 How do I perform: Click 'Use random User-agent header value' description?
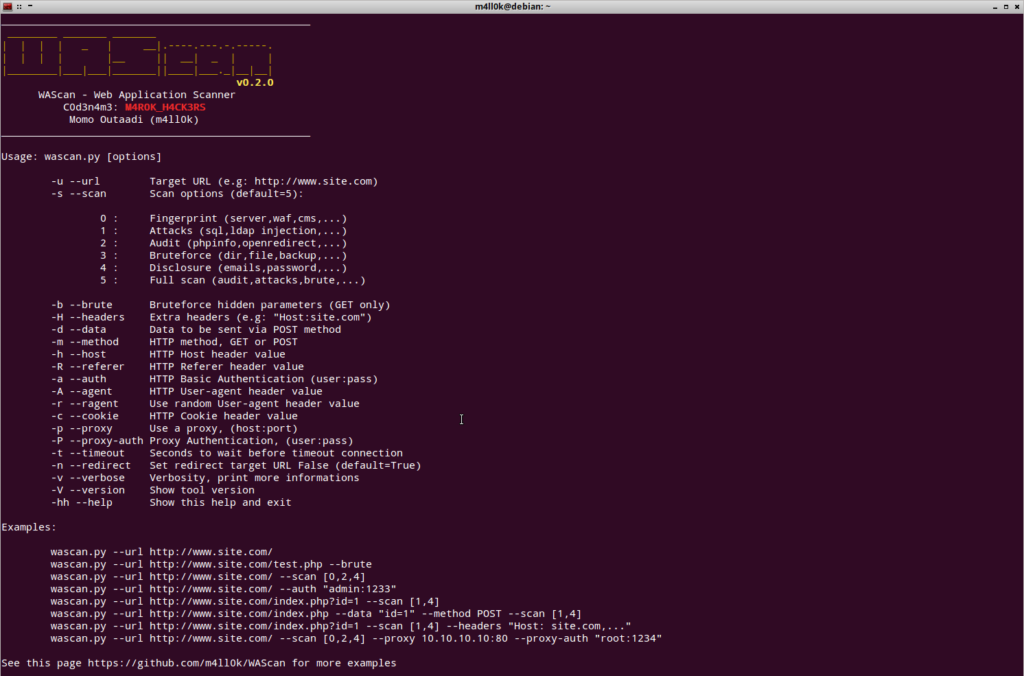[x=254, y=404]
